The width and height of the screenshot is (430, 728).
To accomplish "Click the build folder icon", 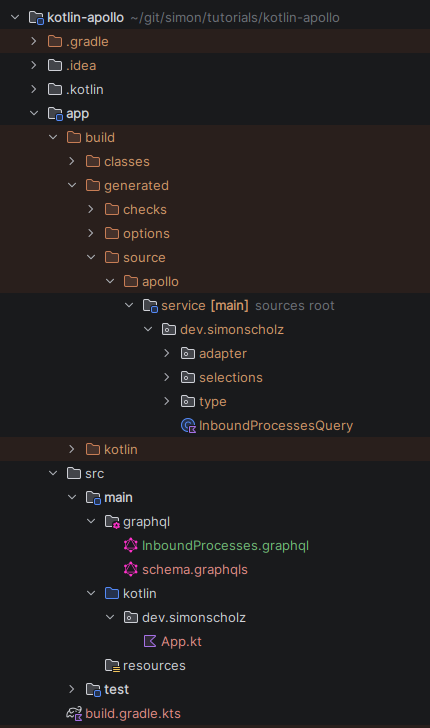I will (74, 137).
